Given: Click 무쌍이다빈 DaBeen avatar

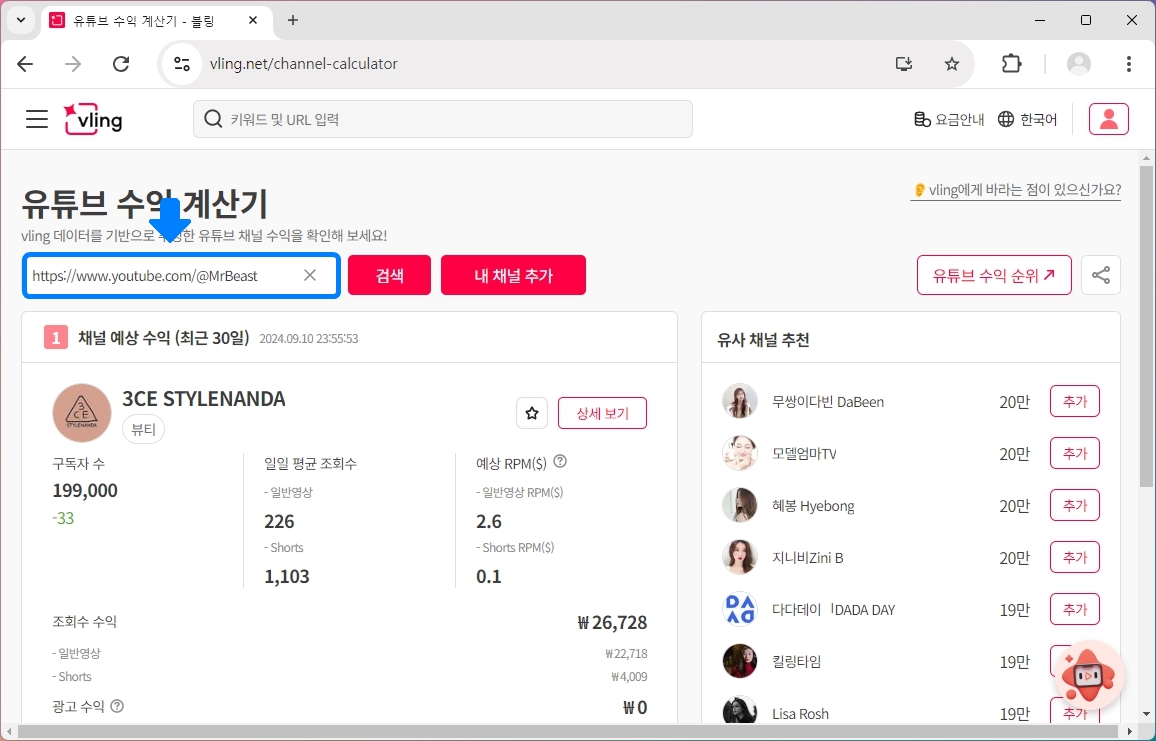Looking at the screenshot, I should (x=739, y=401).
